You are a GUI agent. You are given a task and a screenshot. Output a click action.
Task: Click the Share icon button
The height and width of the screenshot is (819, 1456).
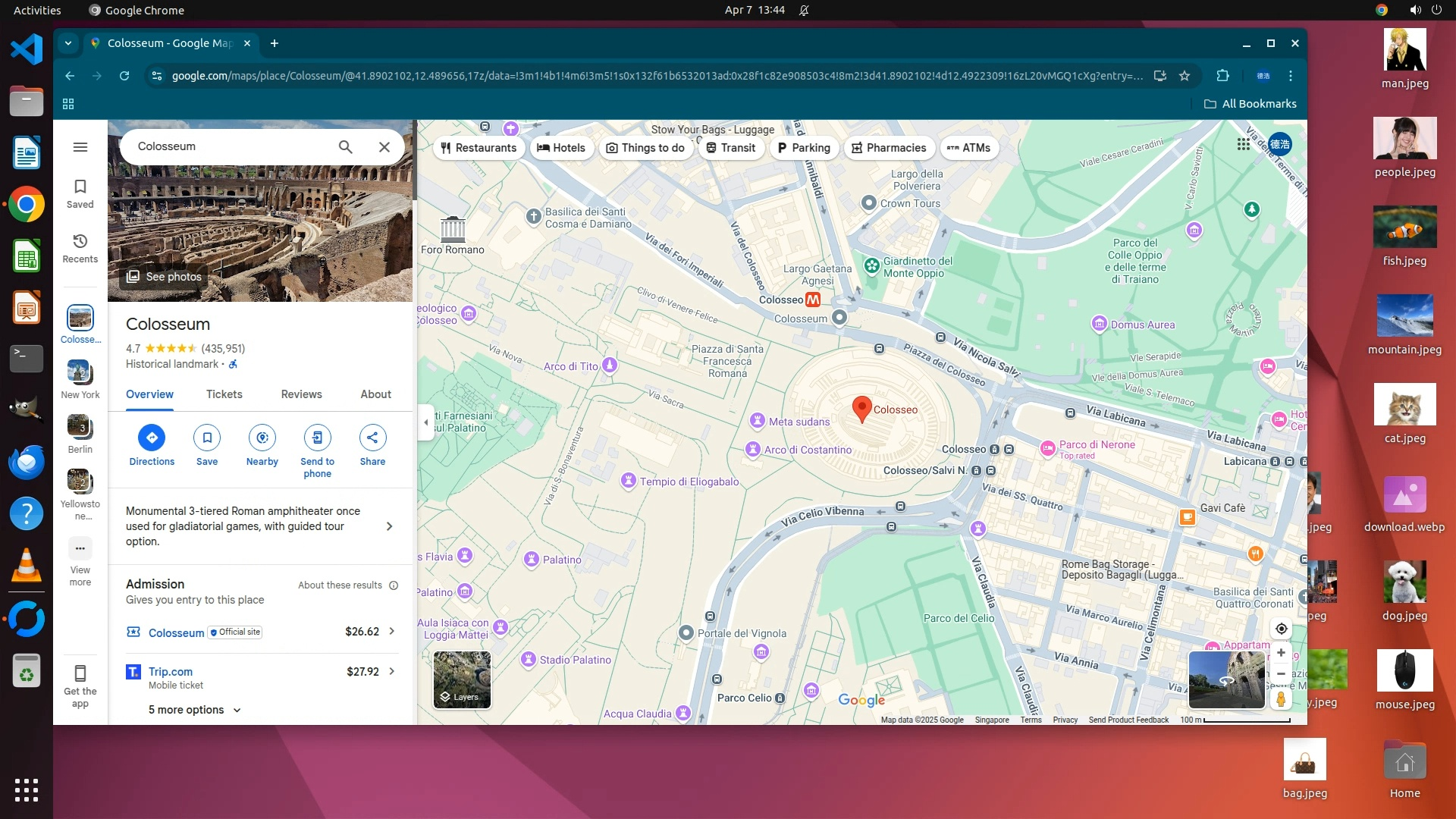pos(372,438)
